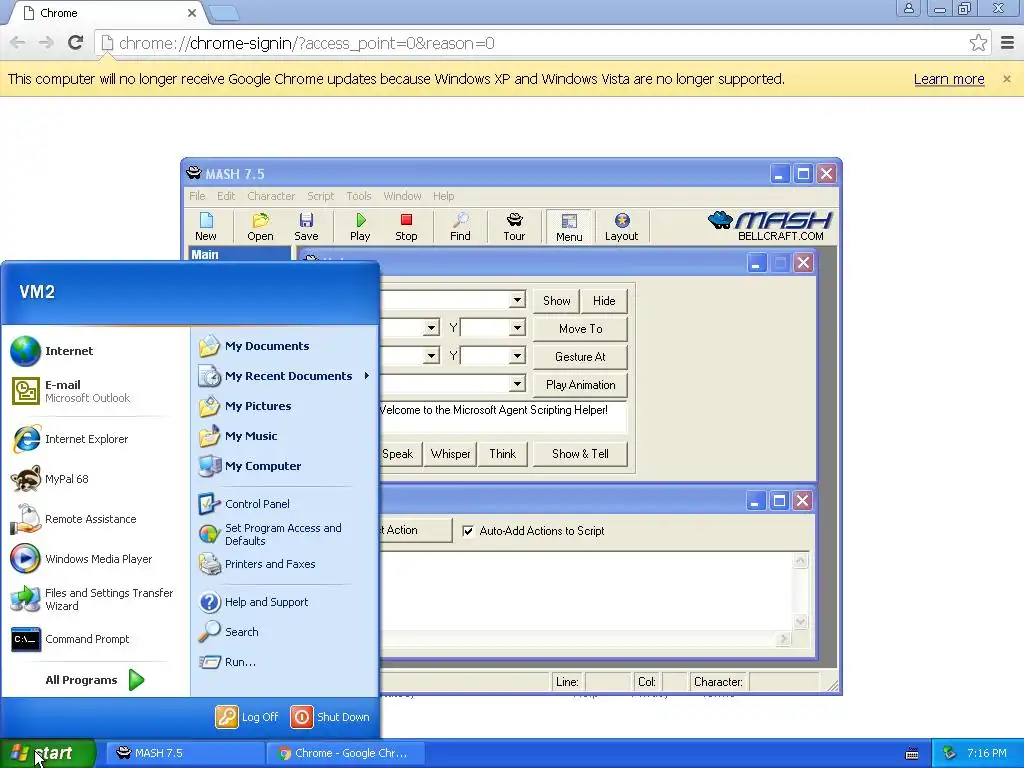Click the MASH Bellcraft.com logo
The height and width of the screenshot is (768, 1024).
point(770,226)
